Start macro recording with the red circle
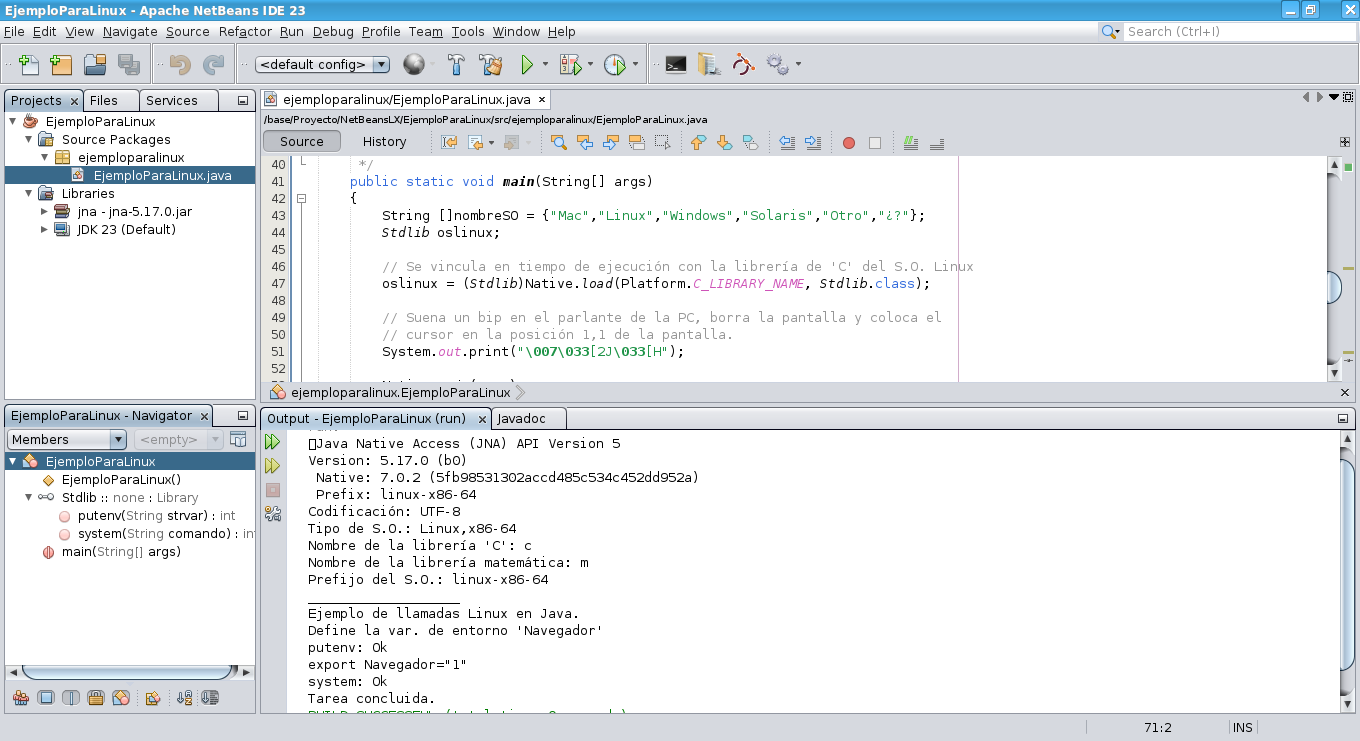This screenshot has height=741, width=1360. [x=849, y=142]
